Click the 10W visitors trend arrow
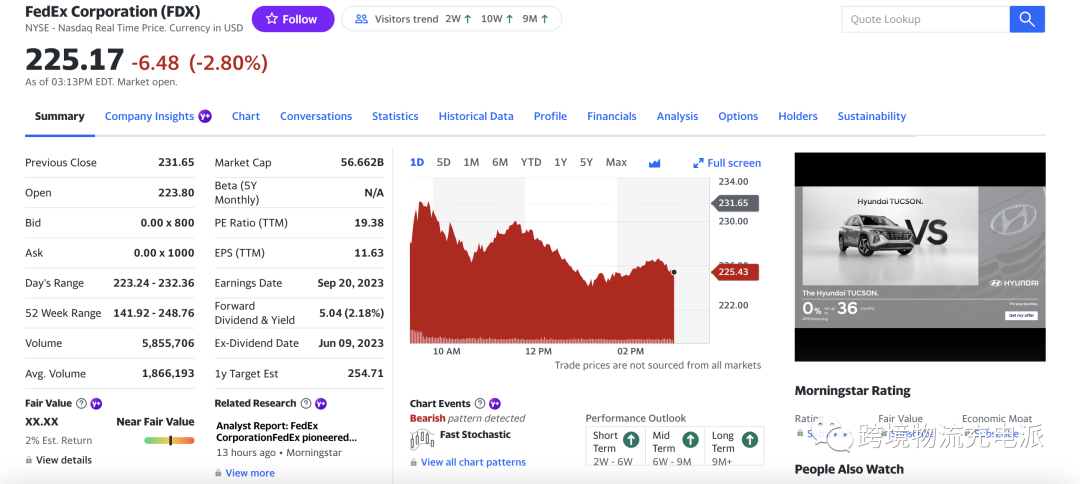Screen dimensions: 1080x484 pos(510,19)
